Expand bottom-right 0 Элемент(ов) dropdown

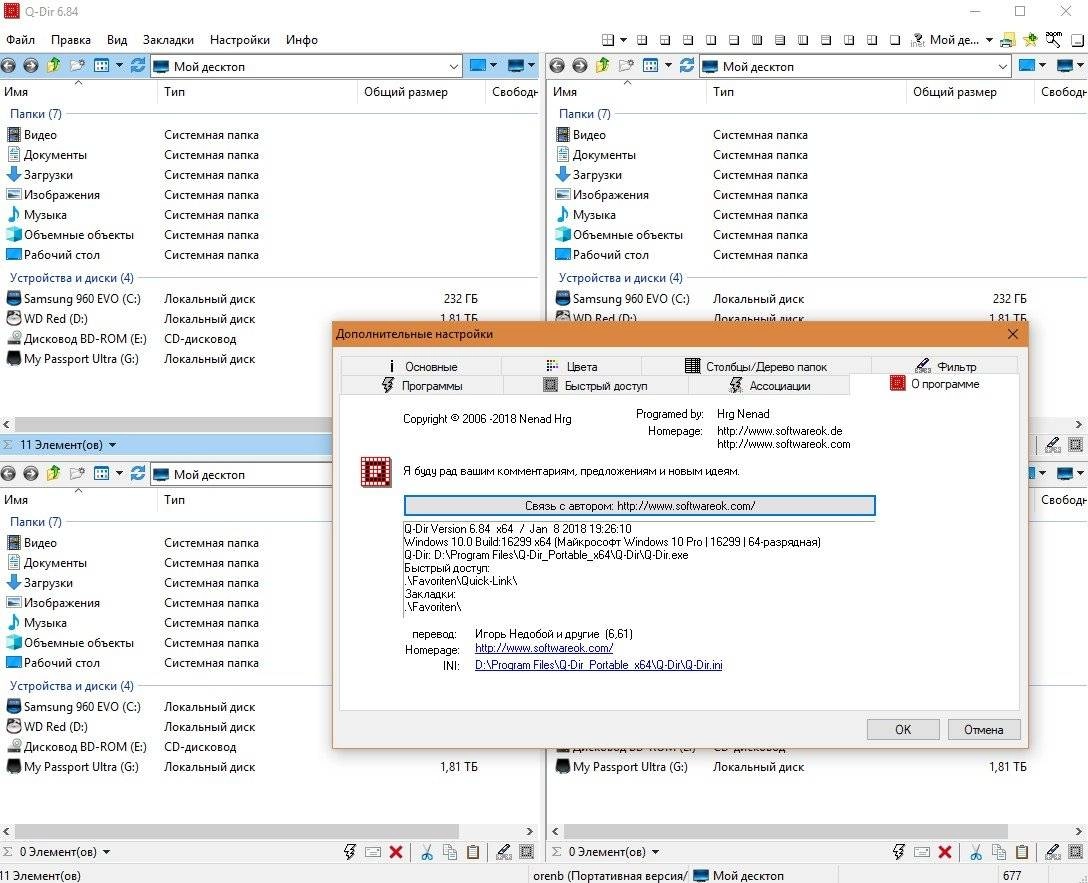(655, 852)
